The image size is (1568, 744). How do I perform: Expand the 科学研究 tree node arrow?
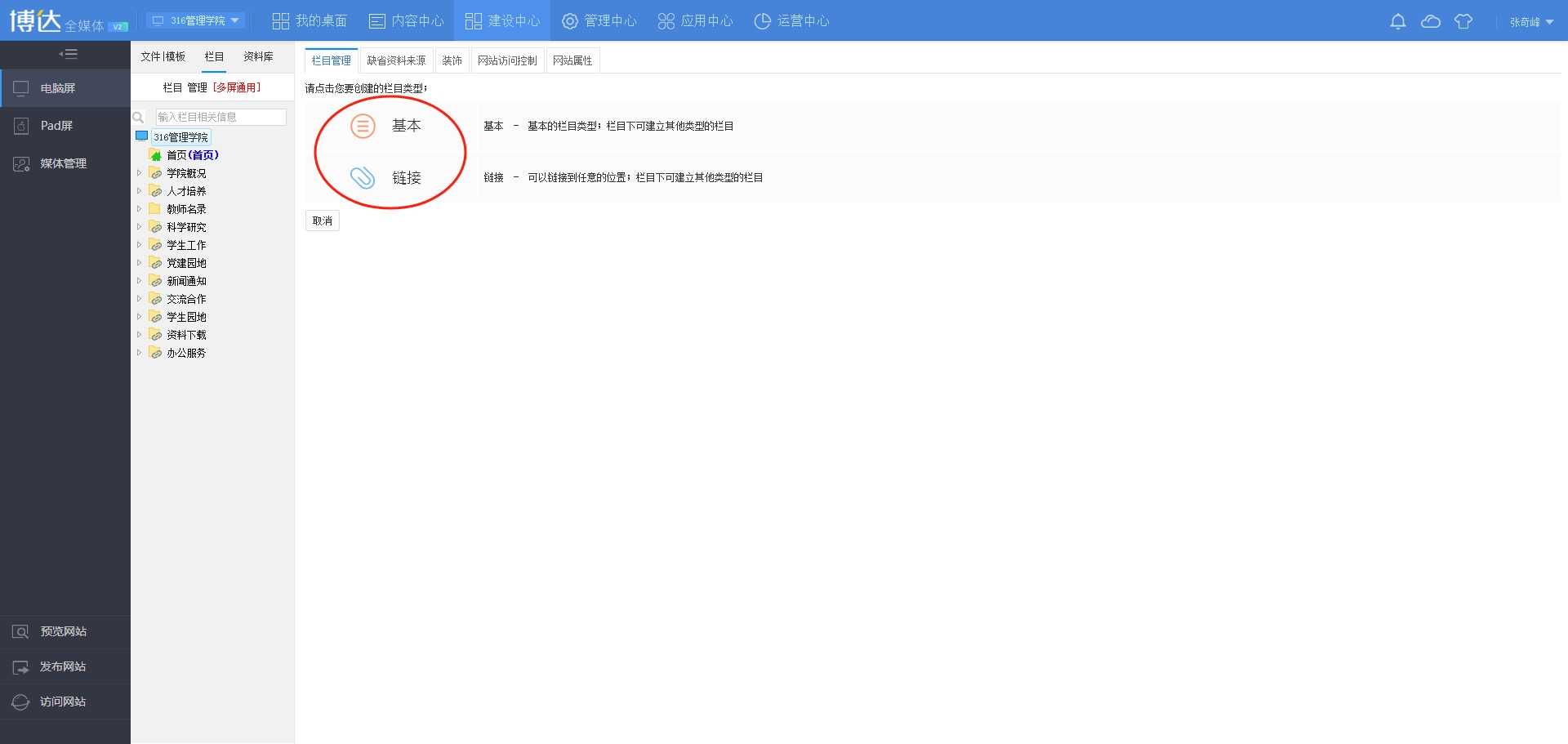click(139, 227)
